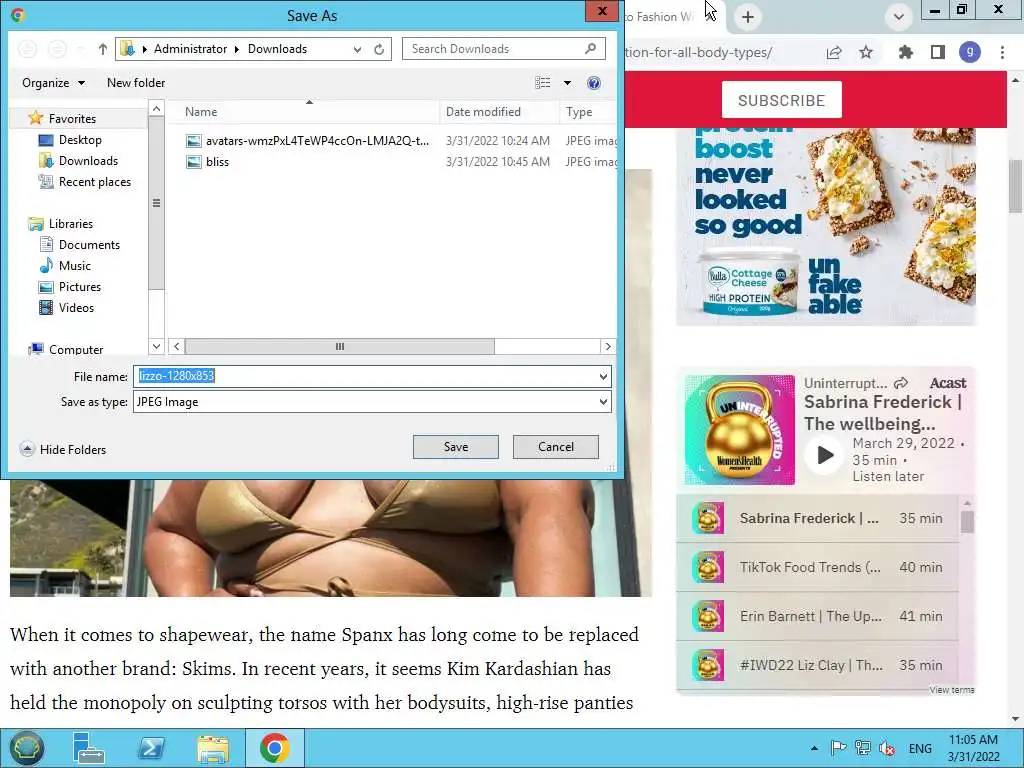
Task: Open the Music library
Action: pos(74,266)
